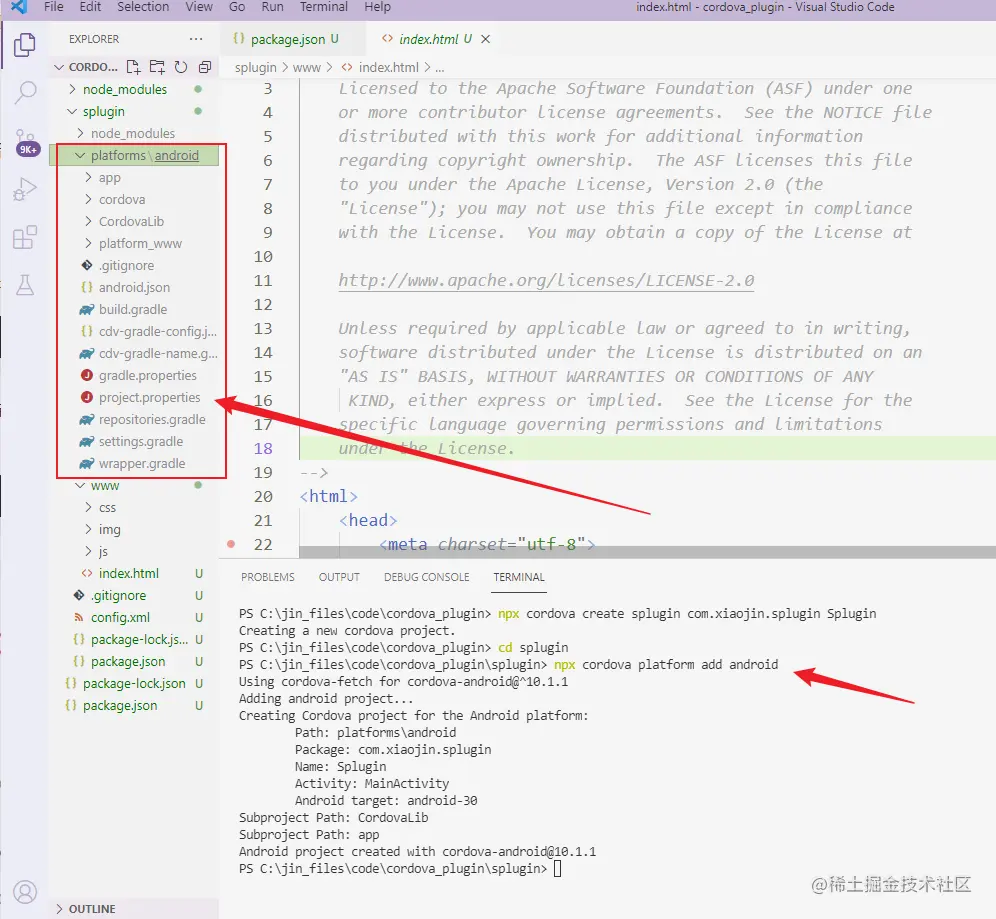
Task: Open cdv-gradle-name.gradle file
Action: [158, 353]
